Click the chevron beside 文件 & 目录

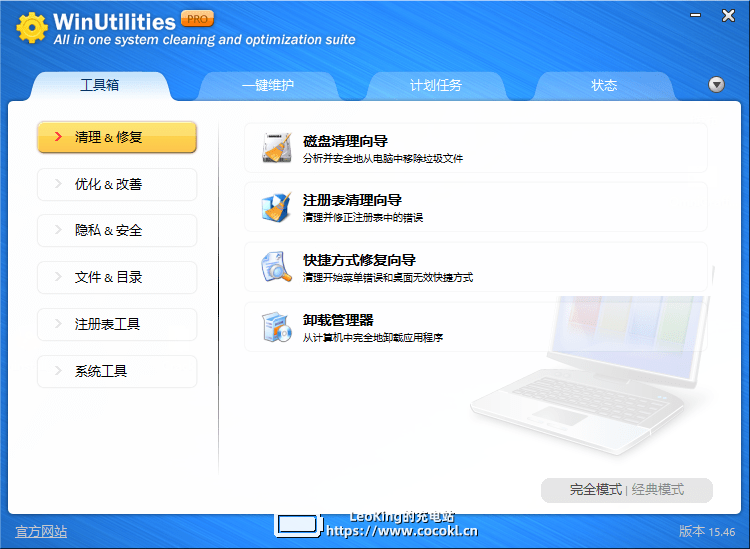tap(58, 277)
